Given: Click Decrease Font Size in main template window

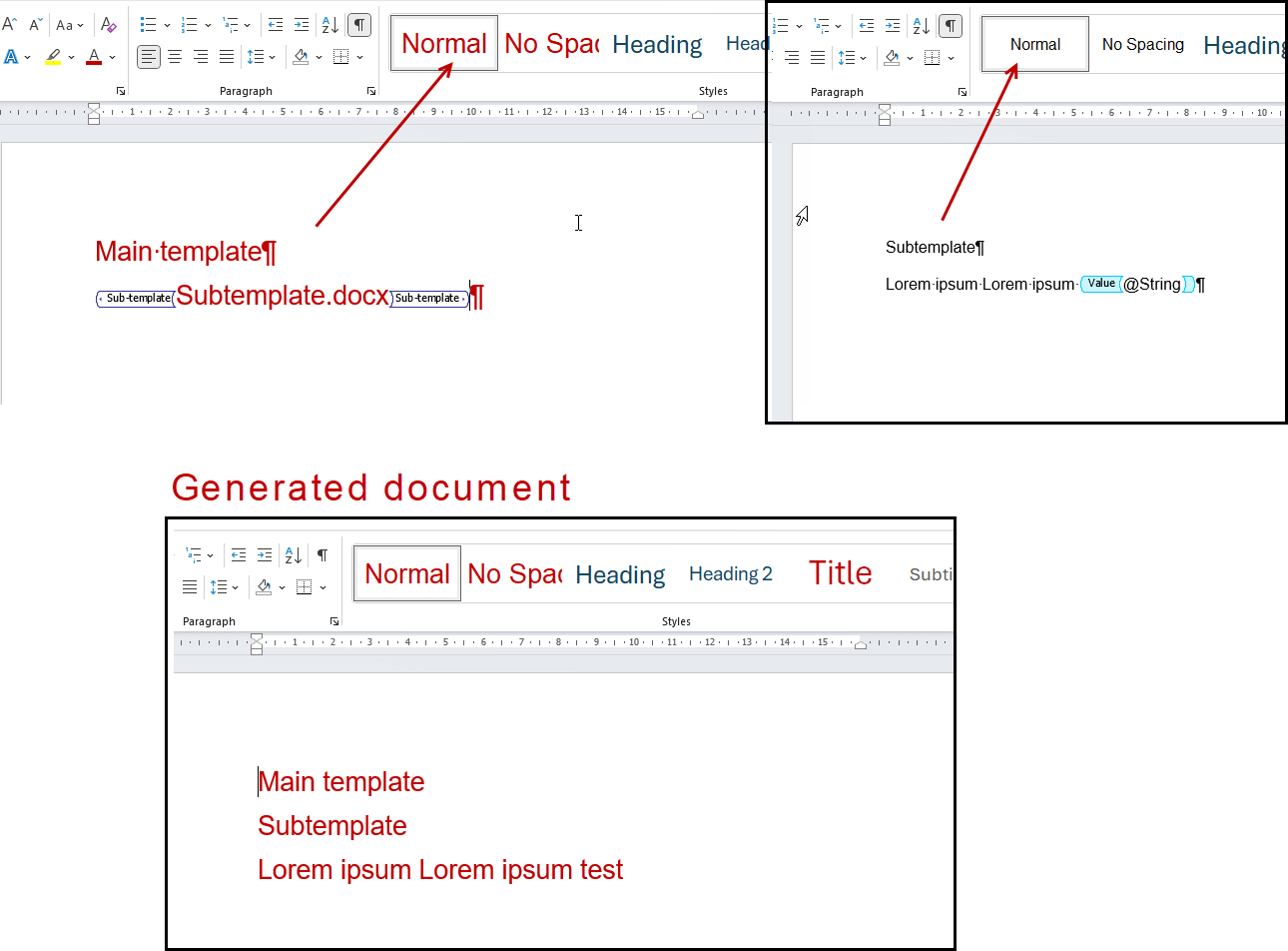Looking at the screenshot, I should coord(35,24).
